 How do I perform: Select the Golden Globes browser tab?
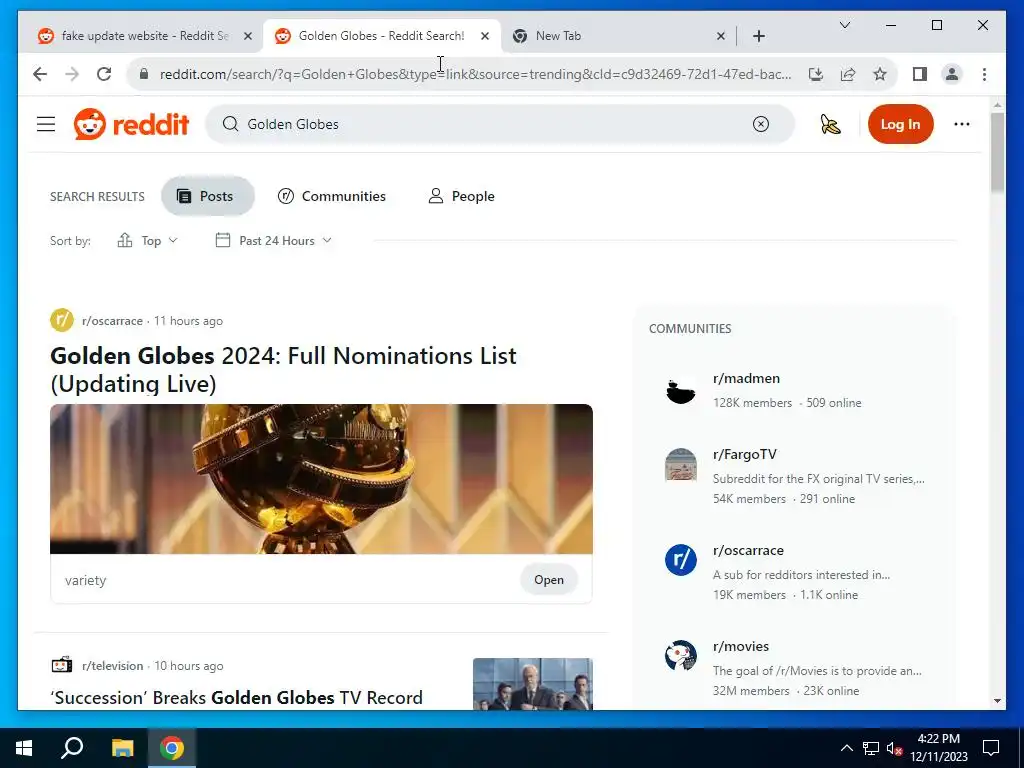coord(381,36)
